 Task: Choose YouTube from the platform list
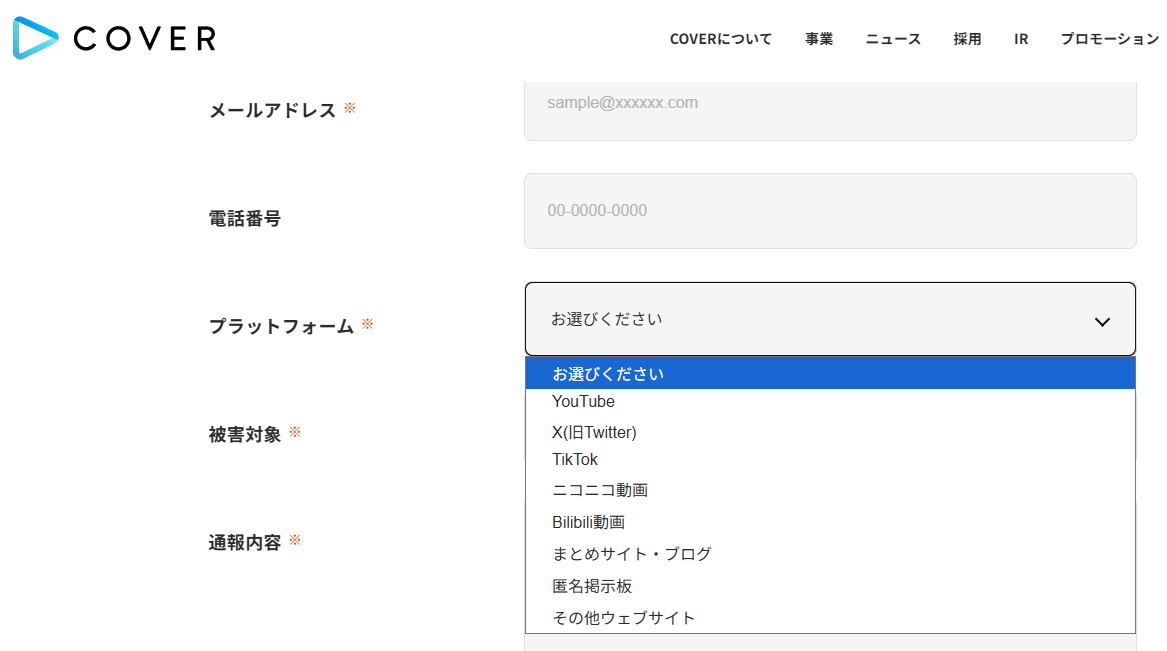click(583, 402)
